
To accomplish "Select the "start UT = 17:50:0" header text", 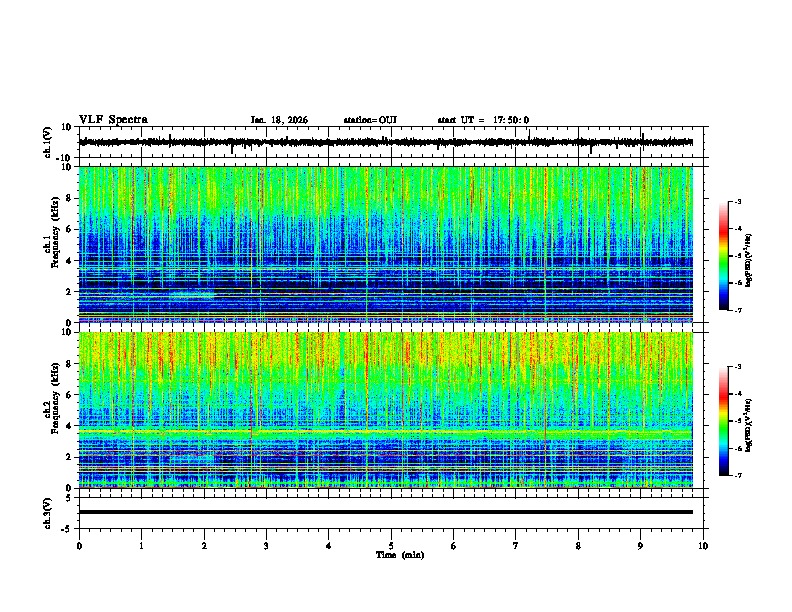I will 483,120.
